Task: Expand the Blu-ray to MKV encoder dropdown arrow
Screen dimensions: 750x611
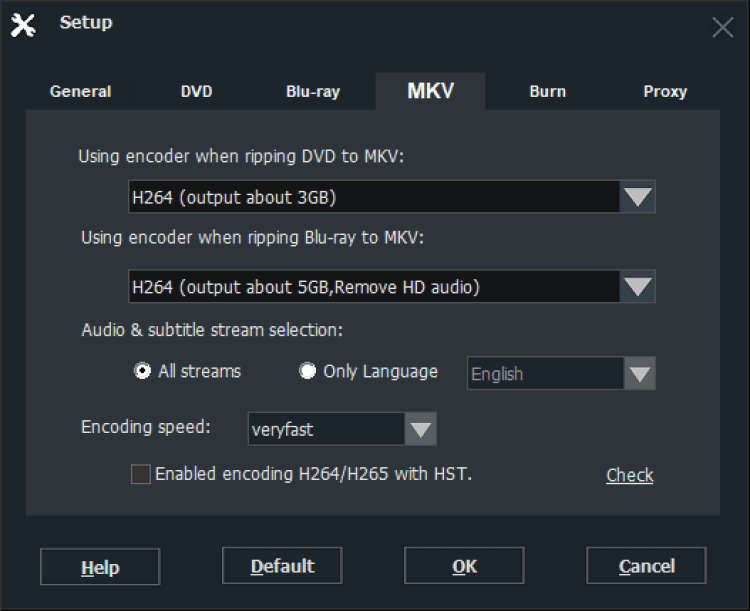Action: 638,287
